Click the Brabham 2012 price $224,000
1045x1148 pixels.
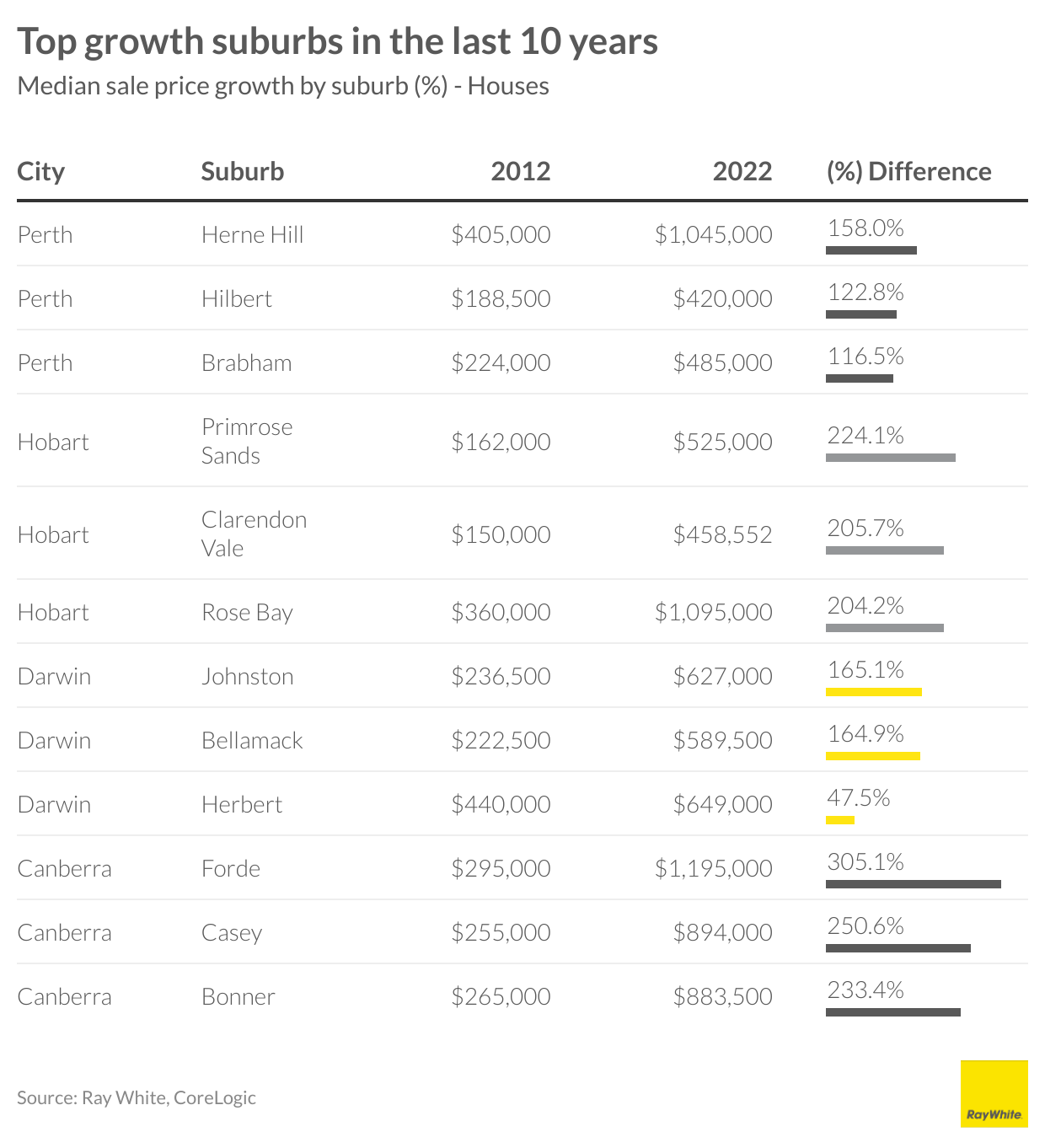501,363
